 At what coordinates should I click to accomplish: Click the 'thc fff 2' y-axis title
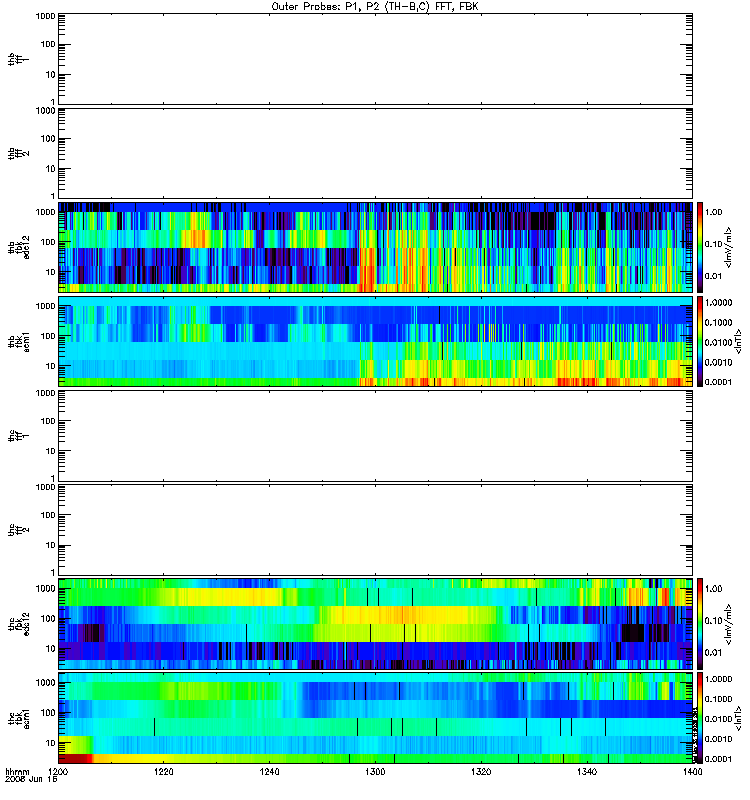point(19,530)
